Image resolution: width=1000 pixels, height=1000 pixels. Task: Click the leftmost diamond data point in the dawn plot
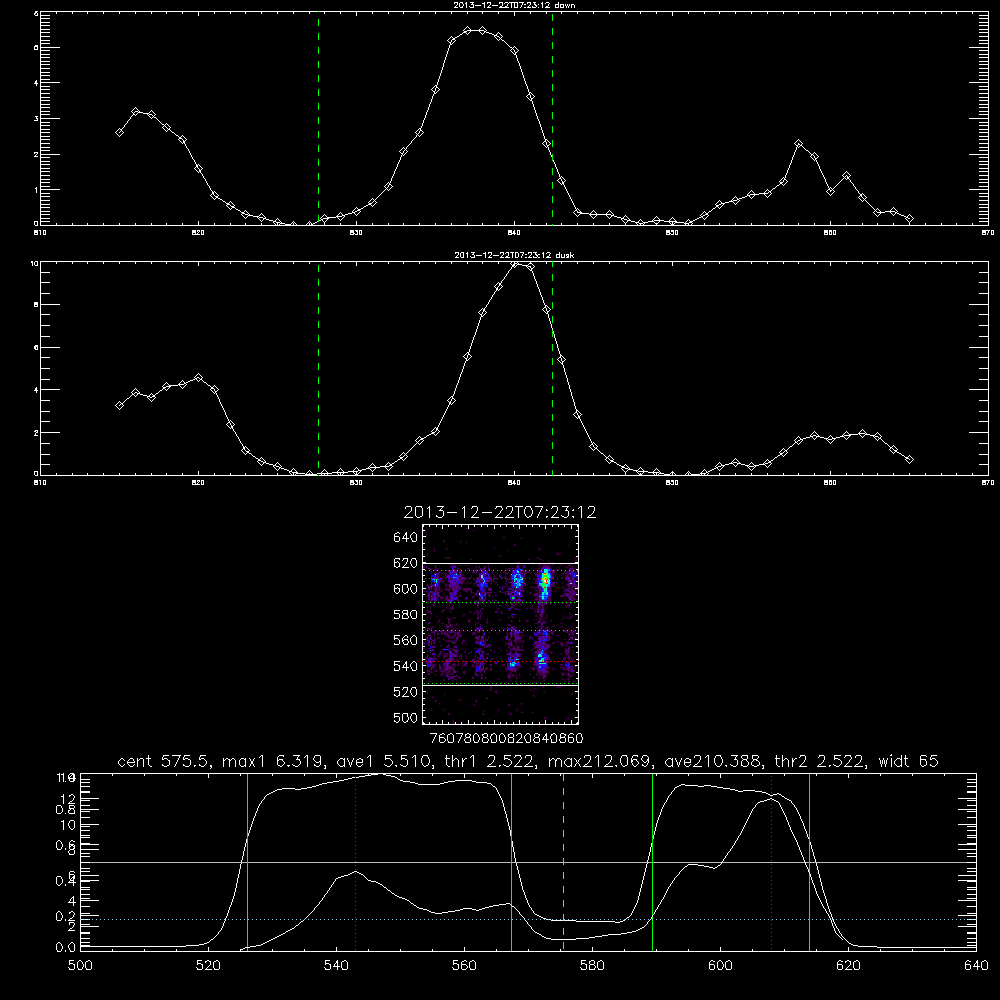click(119, 133)
